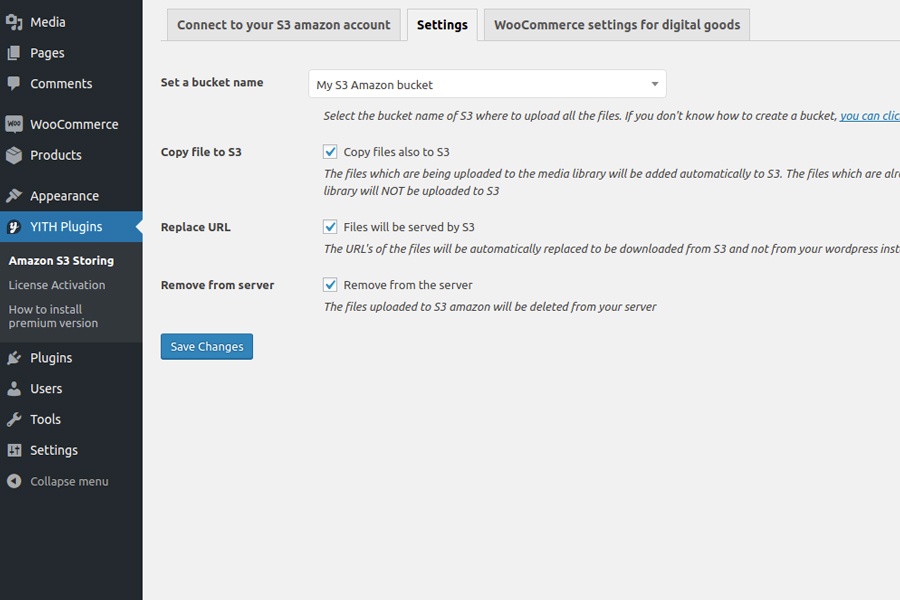Open Comments via its speech bubble icon
The width and height of the screenshot is (900, 600).
(14, 84)
